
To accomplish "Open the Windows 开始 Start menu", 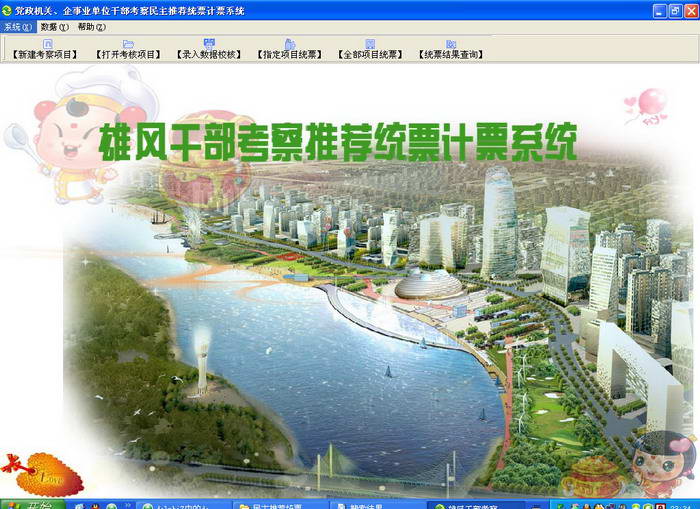I will point(33,505).
